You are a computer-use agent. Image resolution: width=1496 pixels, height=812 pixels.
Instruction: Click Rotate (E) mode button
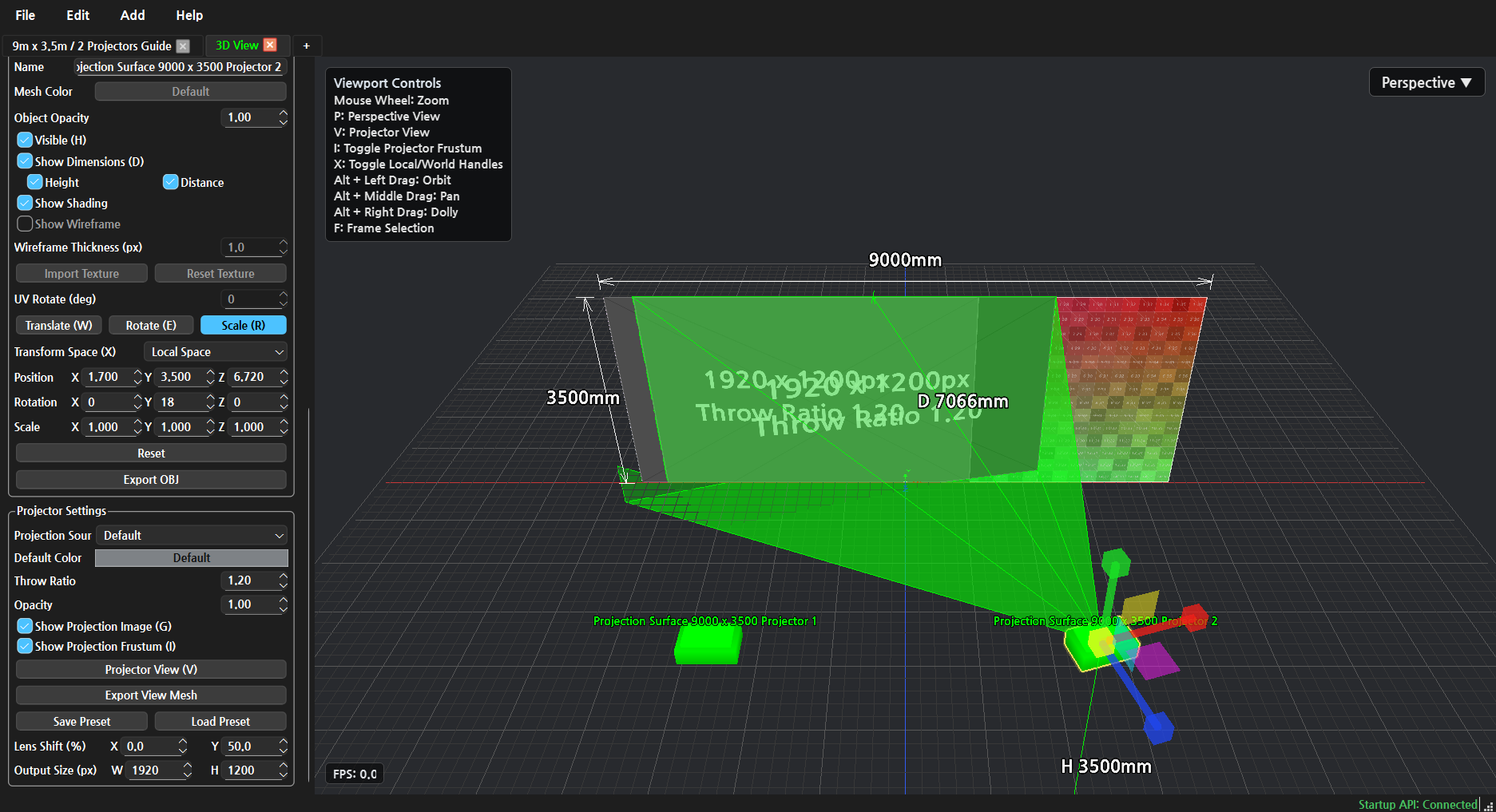pos(151,325)
